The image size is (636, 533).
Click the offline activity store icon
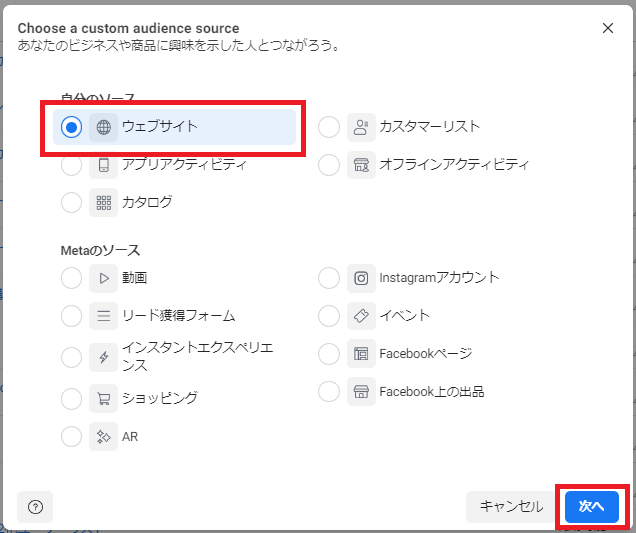coord(361,165)
